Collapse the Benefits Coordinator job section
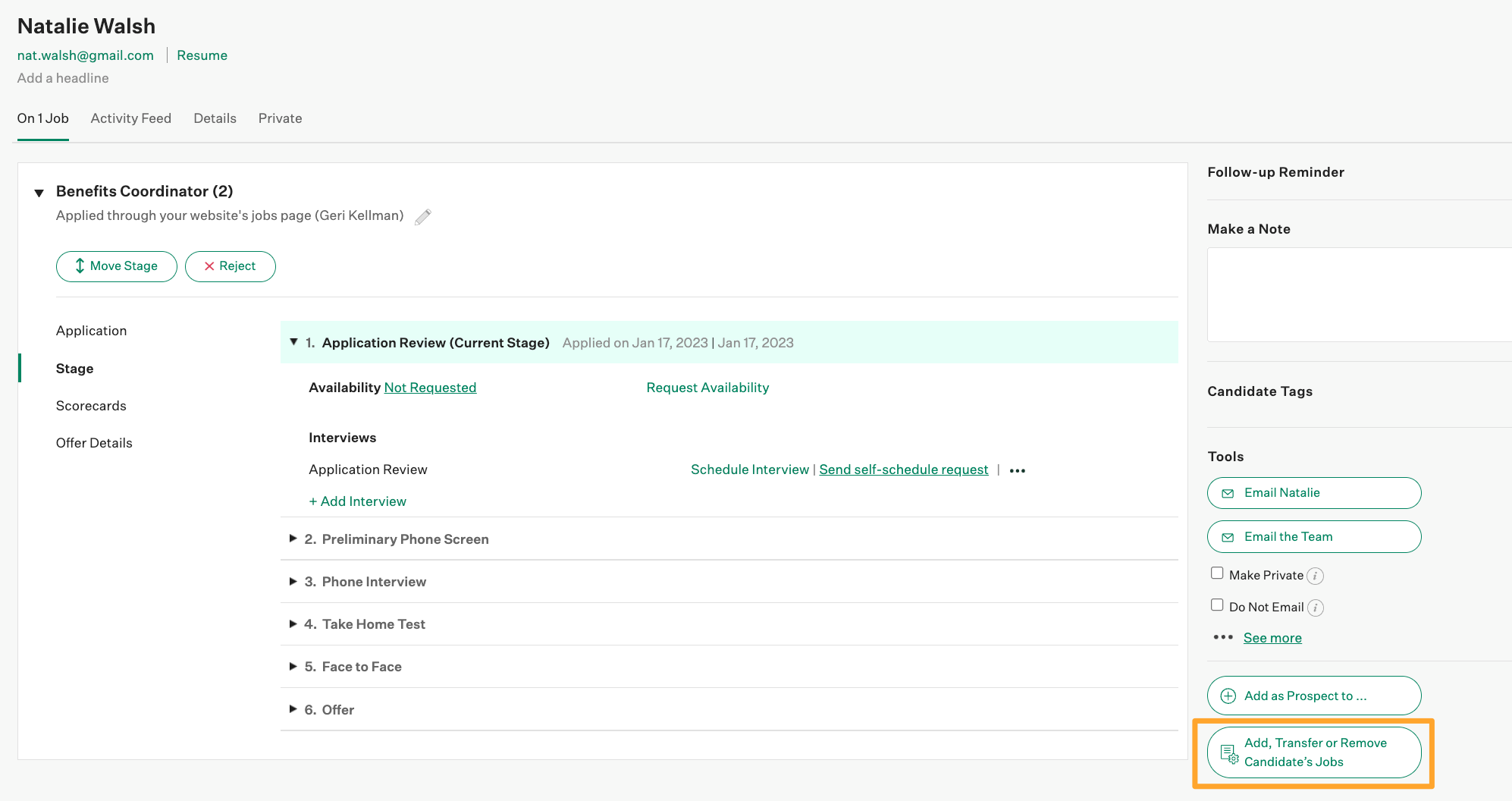This screenshot has width=1512, height=801. point(39,193)
